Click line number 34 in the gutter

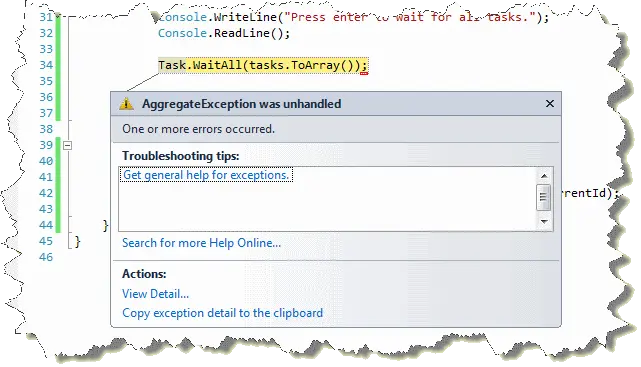tap(46, 65)
